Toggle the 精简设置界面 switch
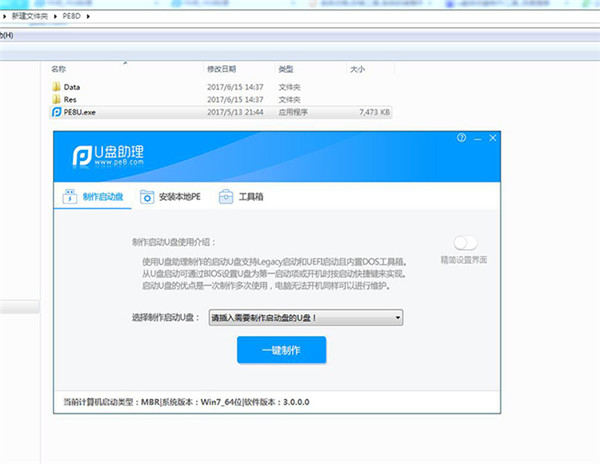Image resolution: width=600 pixels, height=464 pixels. (465, 243)
